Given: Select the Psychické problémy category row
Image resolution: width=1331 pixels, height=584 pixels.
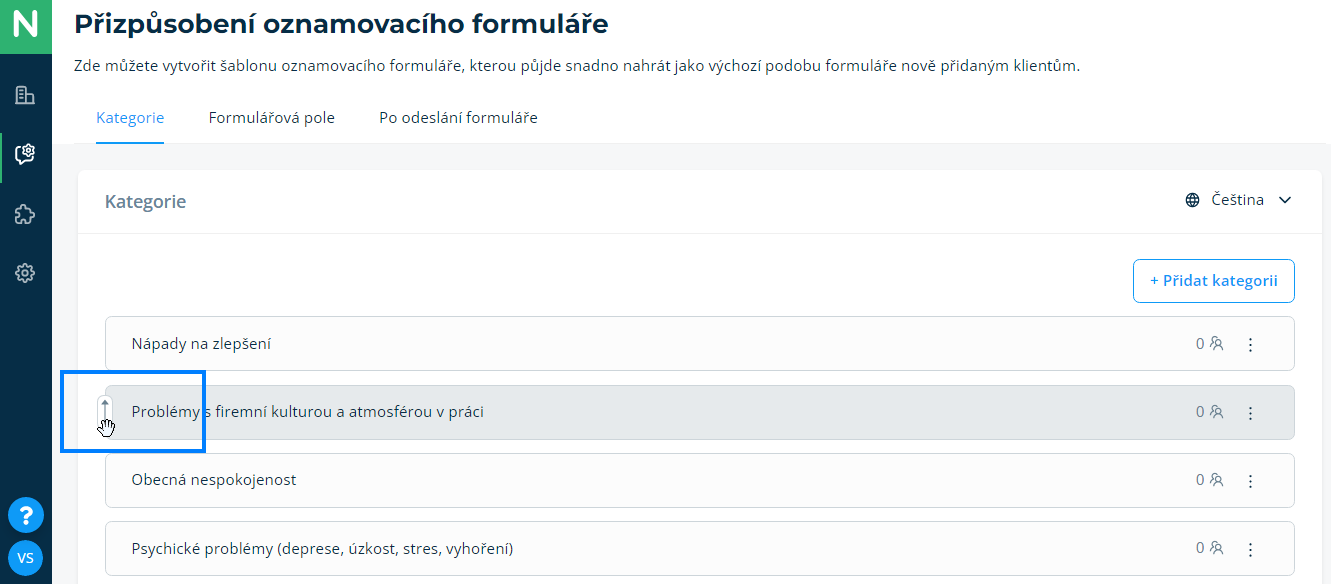Looking at the screenshot, I should point(600,549).
